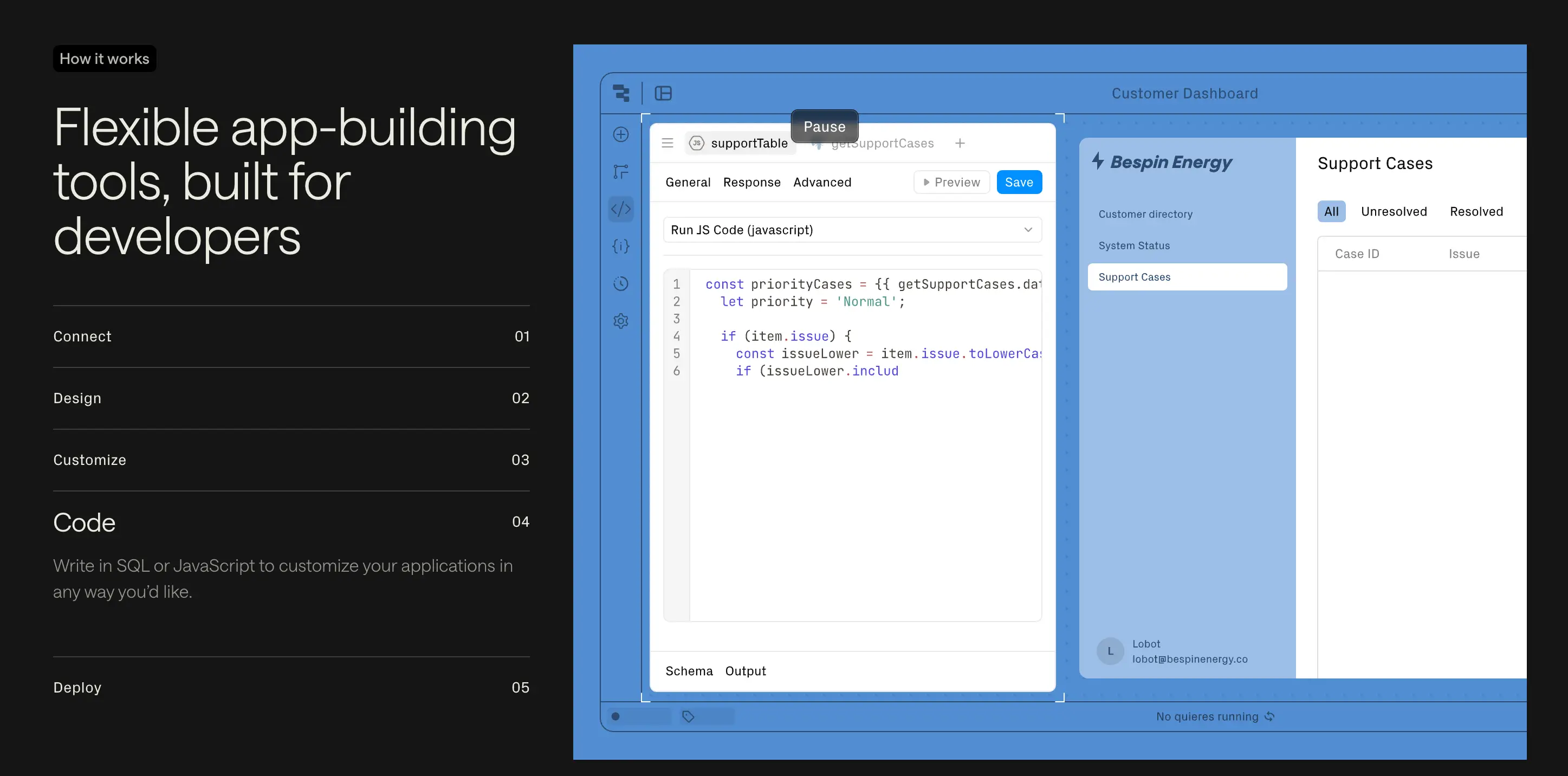Click the Preview button

(x=951, y=182)
